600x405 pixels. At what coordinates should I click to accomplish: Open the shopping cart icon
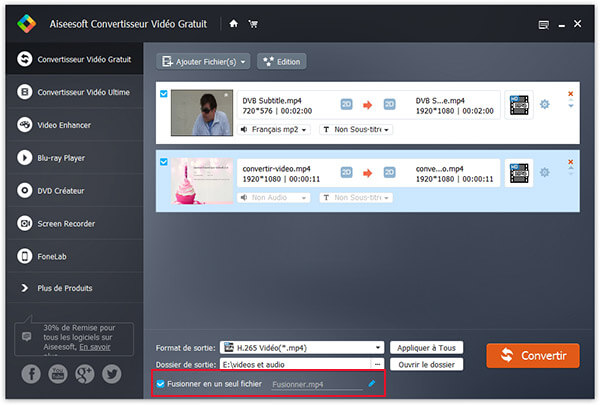pyautogui.click(x=251, y=23)
